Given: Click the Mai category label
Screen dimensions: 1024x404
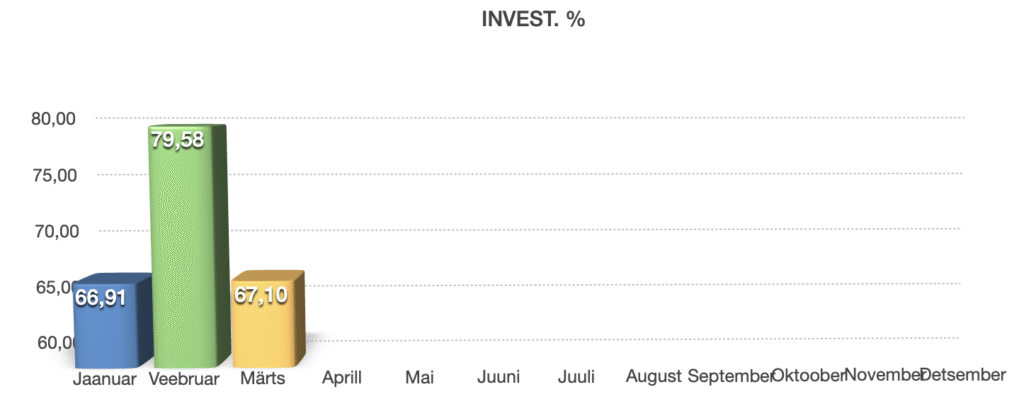Looking at the screenshot, I should tap(420, 377).
